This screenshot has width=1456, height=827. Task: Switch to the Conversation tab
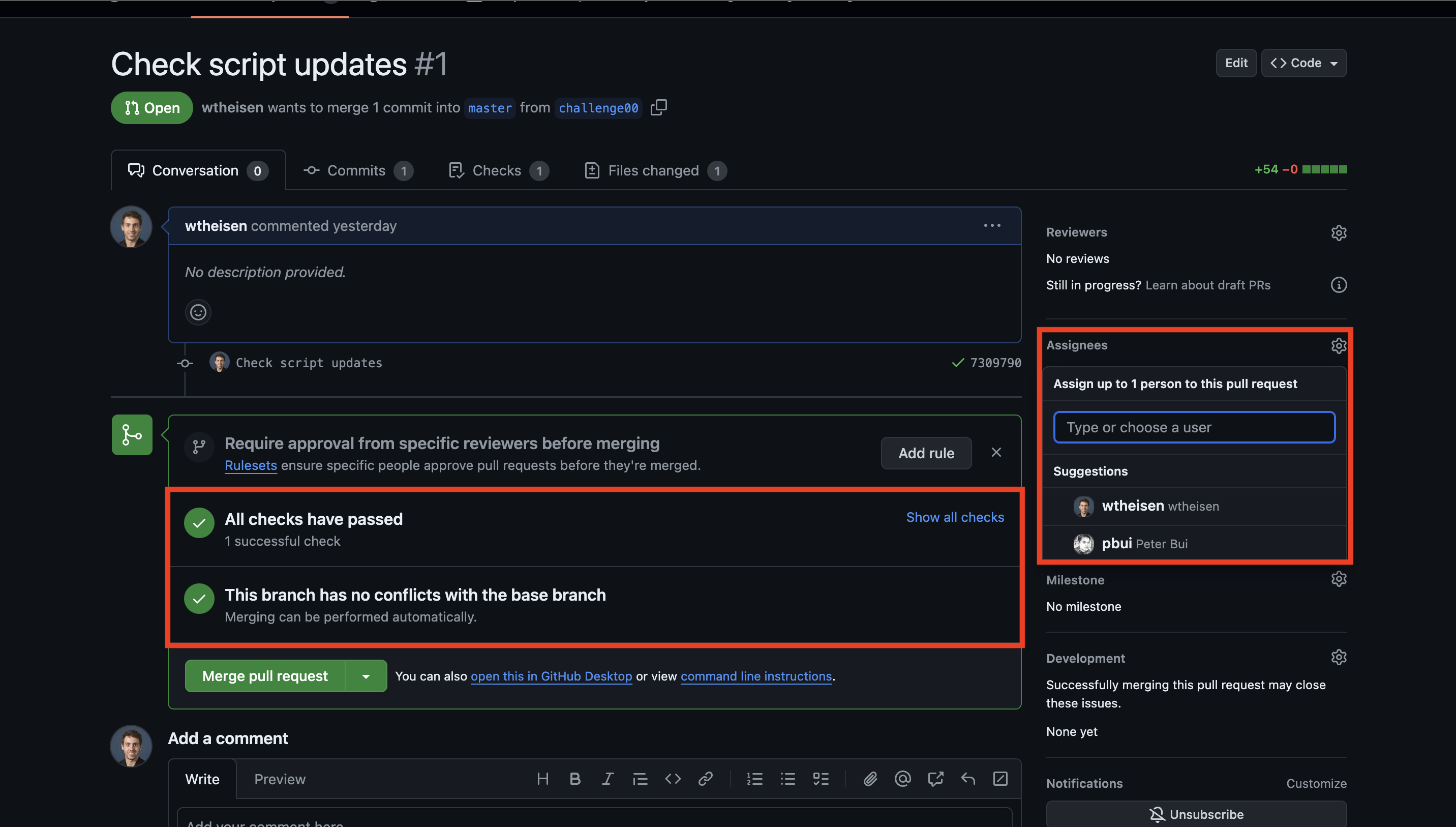[x=198, y=170]
